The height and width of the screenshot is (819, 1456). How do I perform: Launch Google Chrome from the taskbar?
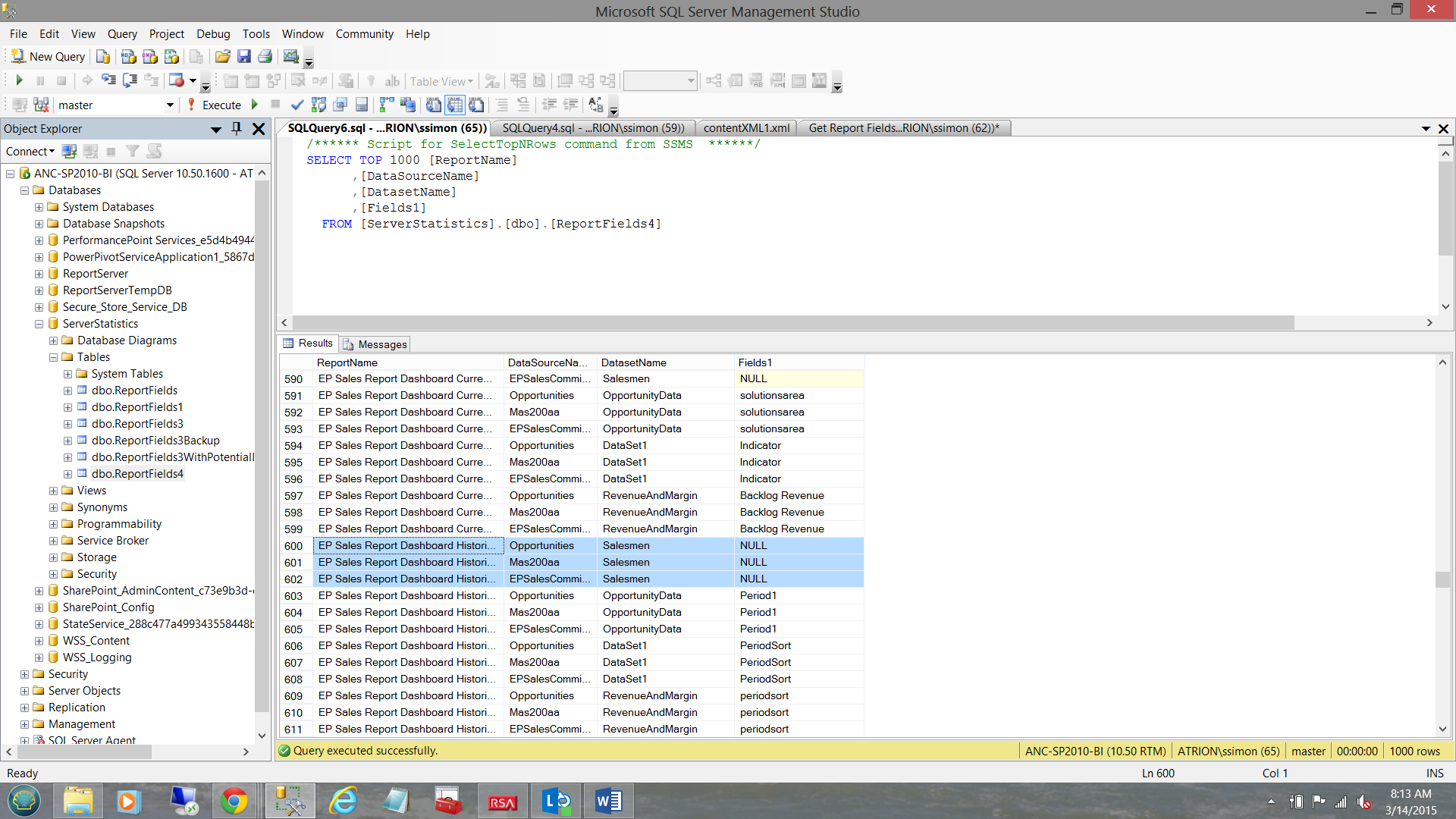pyautogui.click(x=234, y=801)
